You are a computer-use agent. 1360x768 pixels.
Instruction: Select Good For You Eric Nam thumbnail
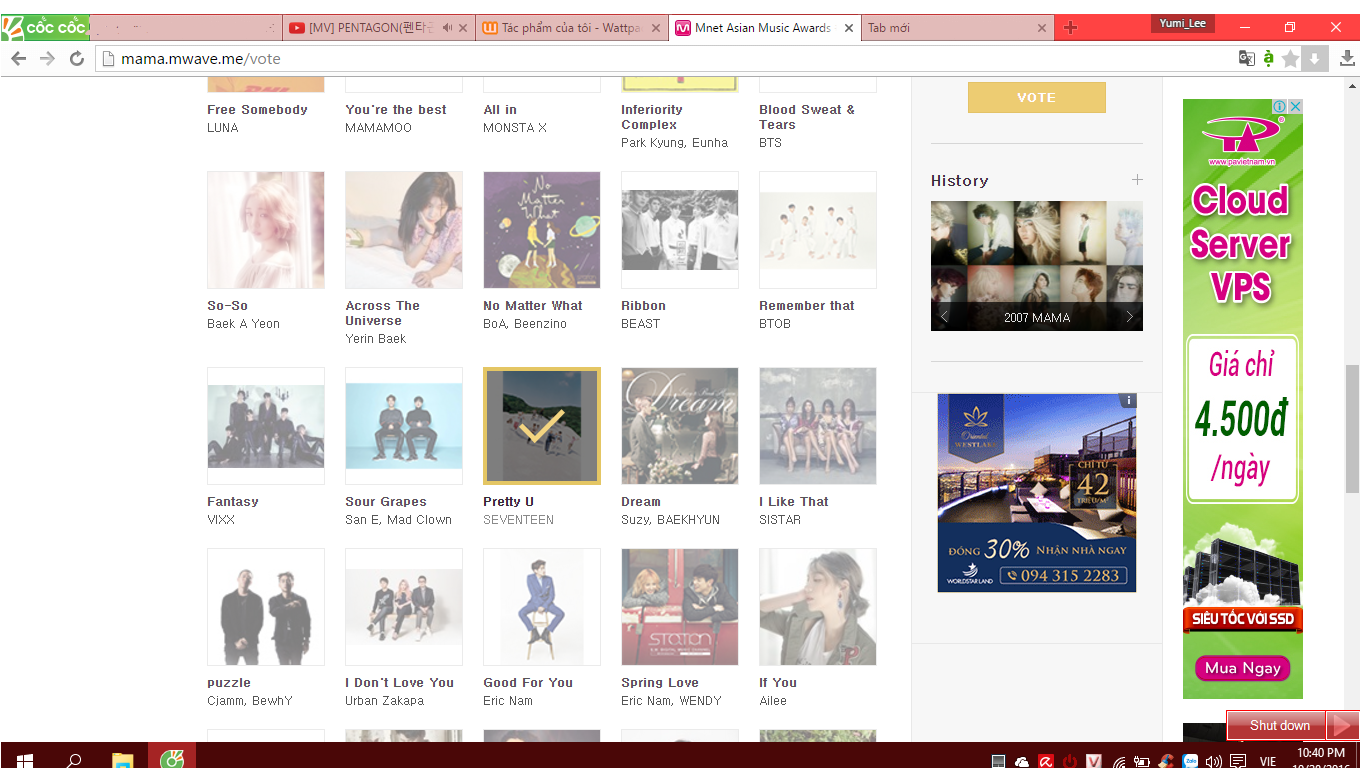(542, 607)
